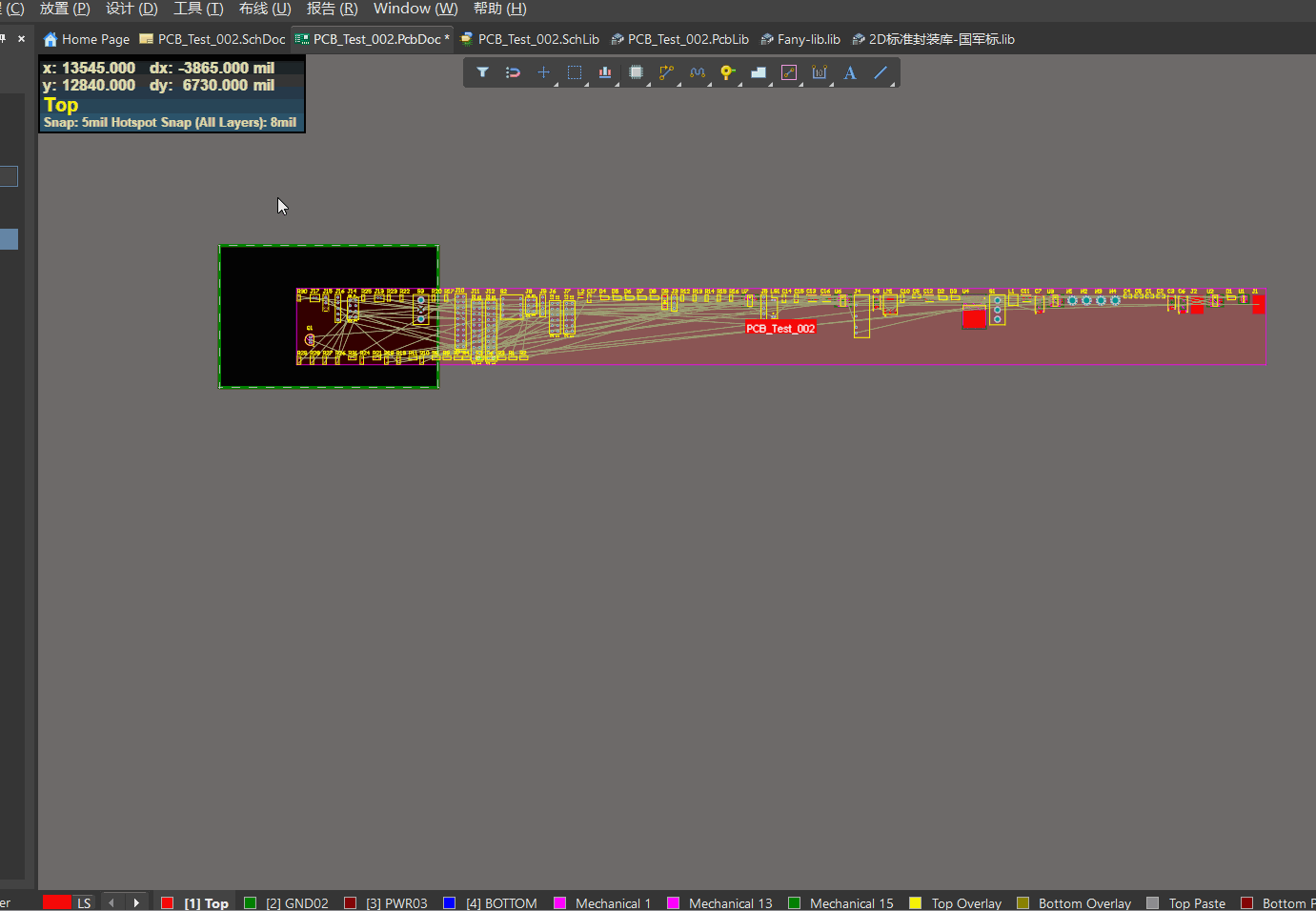Open the 2D标准封装库-国军标.lib tab
Viewport: 1316px width, 911px height.
[x=933, y=39]
